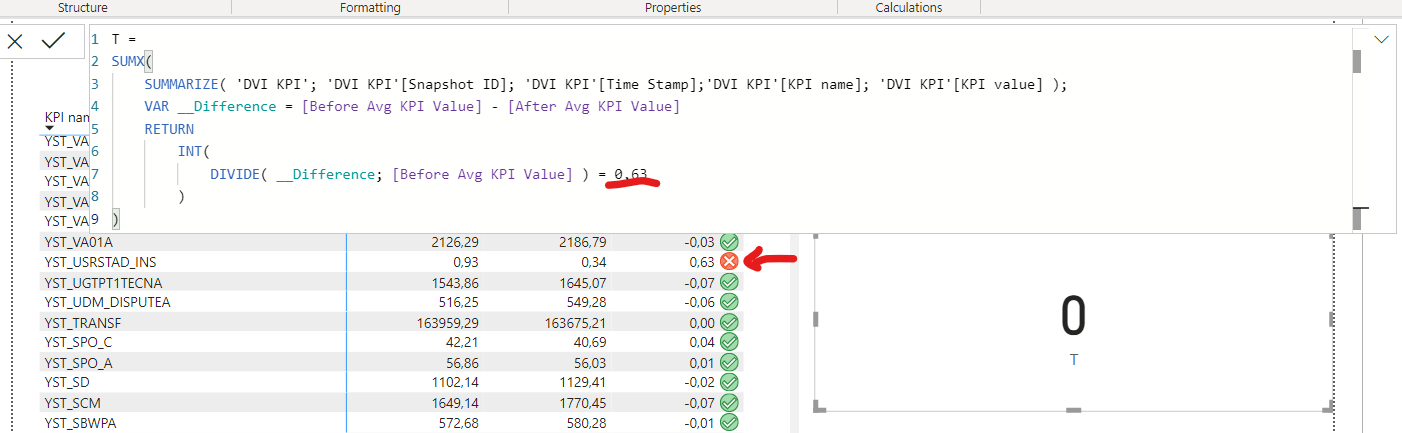The image size is (1402, 433).
Task: Commit the formula with checkmark icon
Action: pyautogui.click(x=53, y=40)
